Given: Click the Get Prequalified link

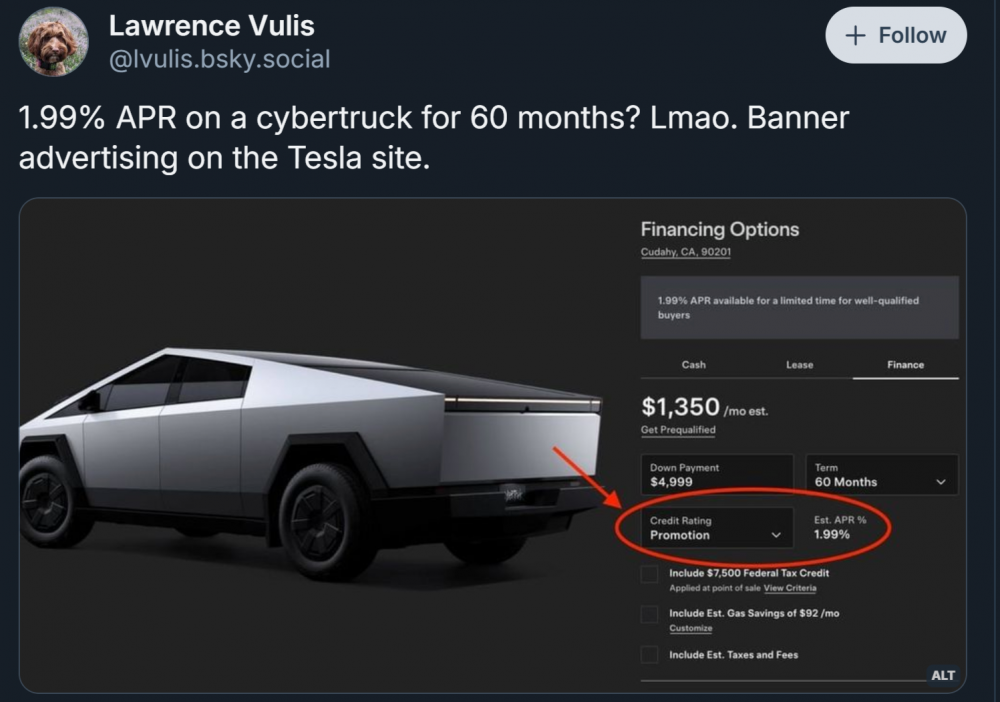Looking at the screenshot, I should coord(678,430).
